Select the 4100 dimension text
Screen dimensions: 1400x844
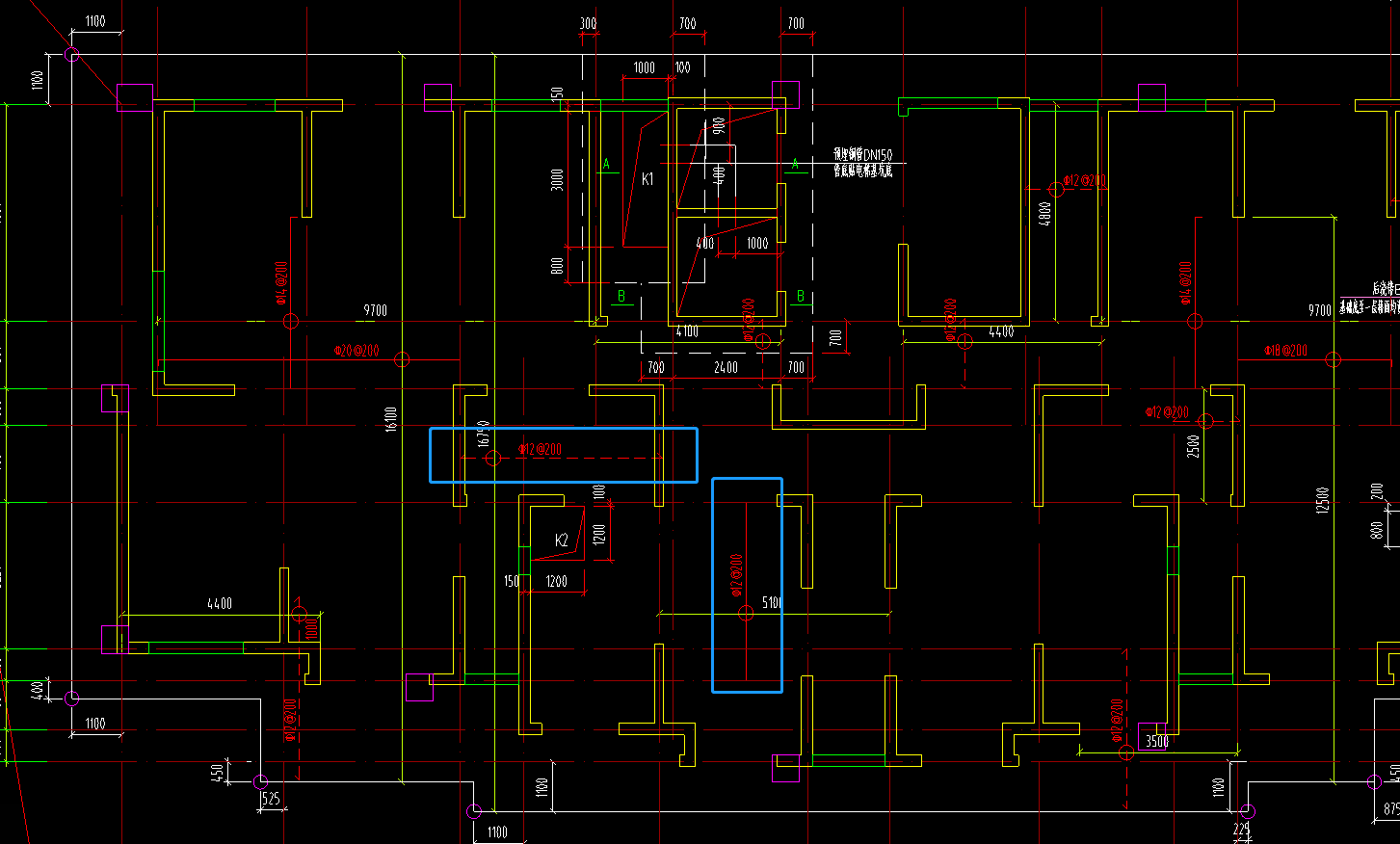pyautogui.click(x=687, y=331)
